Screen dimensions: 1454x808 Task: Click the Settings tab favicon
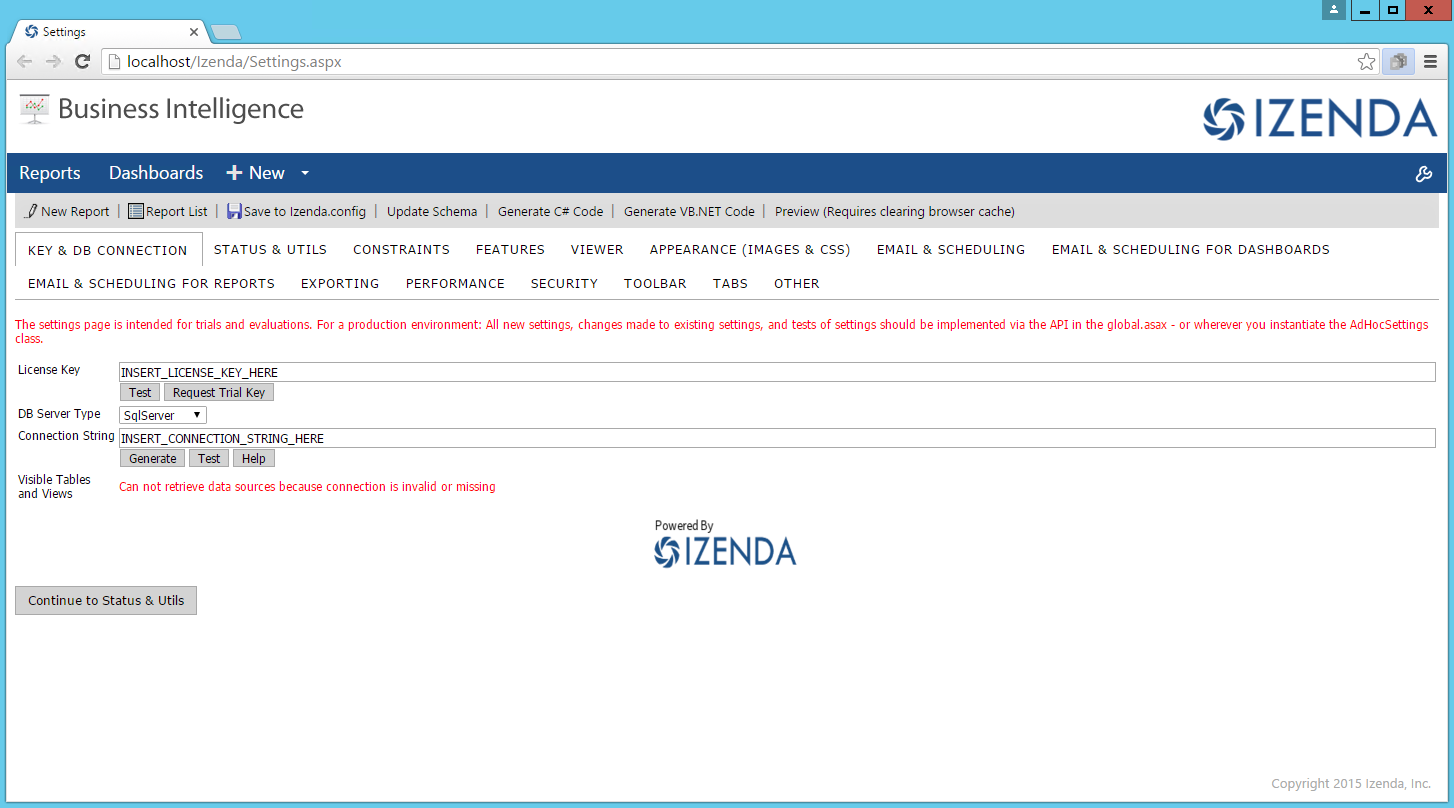point(31,32)
